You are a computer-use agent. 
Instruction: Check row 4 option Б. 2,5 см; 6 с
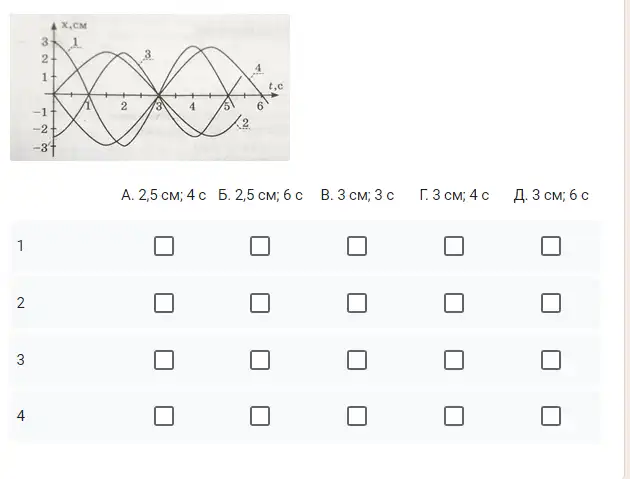[260, 416]
